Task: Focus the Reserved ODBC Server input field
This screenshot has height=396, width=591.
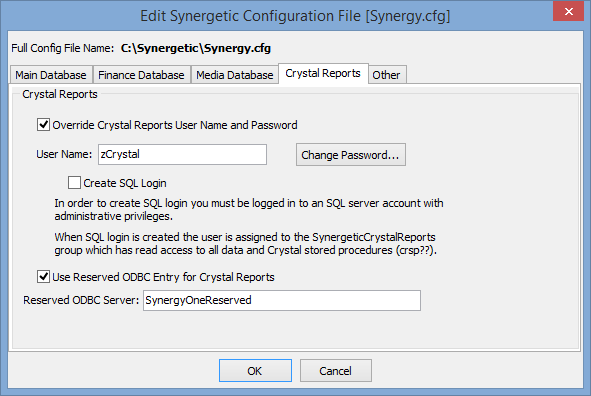Action: [282, 300]
